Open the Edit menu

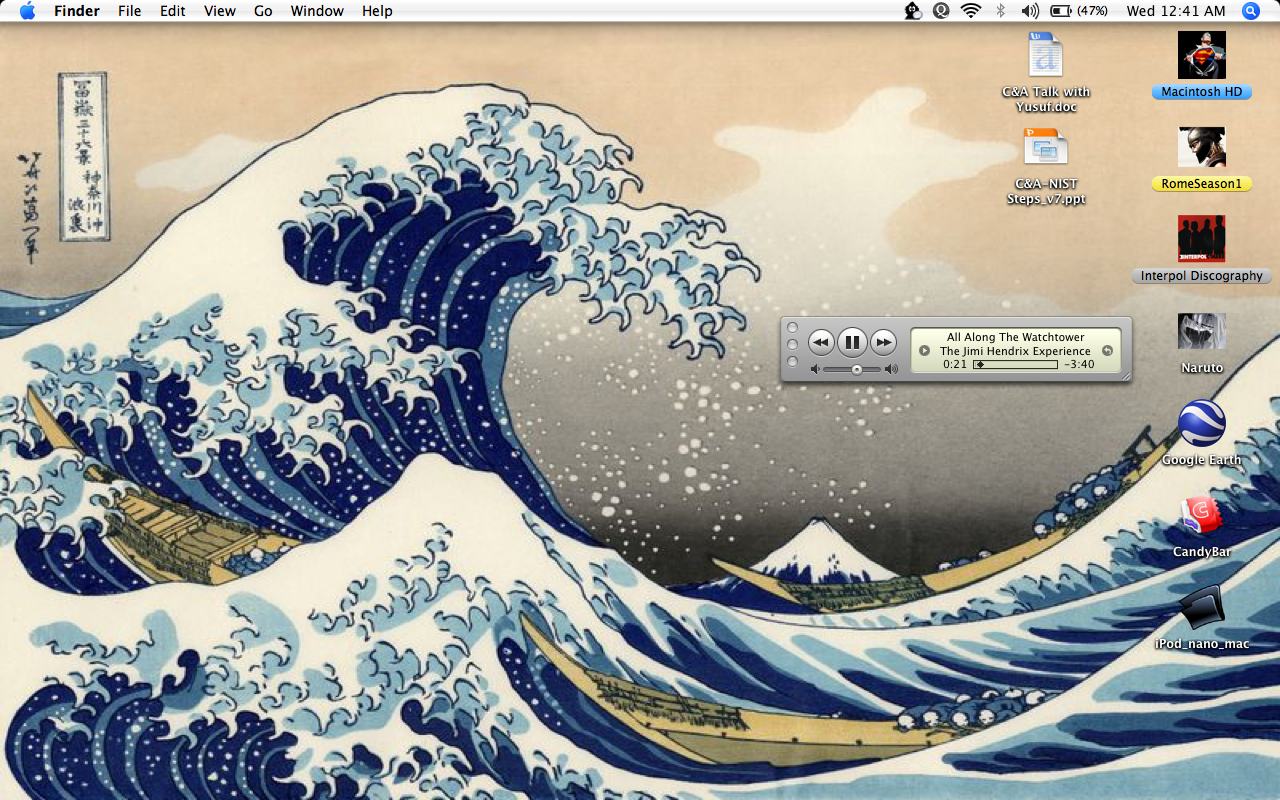tap(173, 11)
